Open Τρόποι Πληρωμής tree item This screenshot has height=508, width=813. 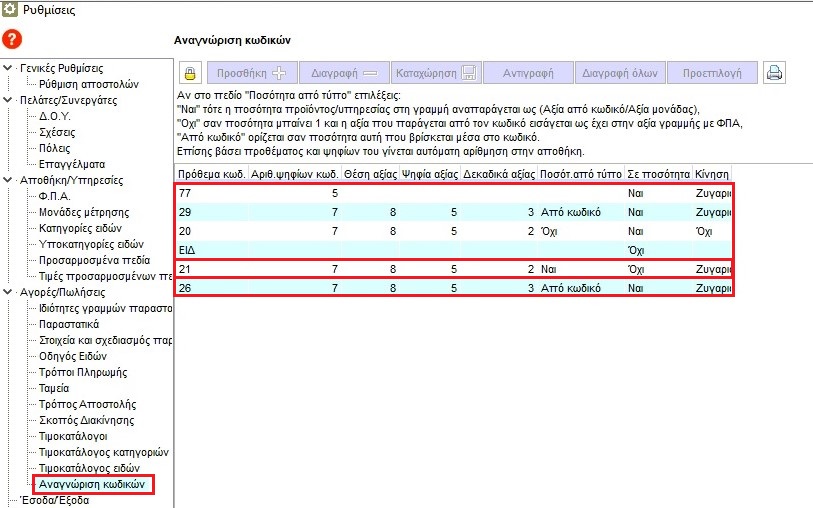click(83, 372)
